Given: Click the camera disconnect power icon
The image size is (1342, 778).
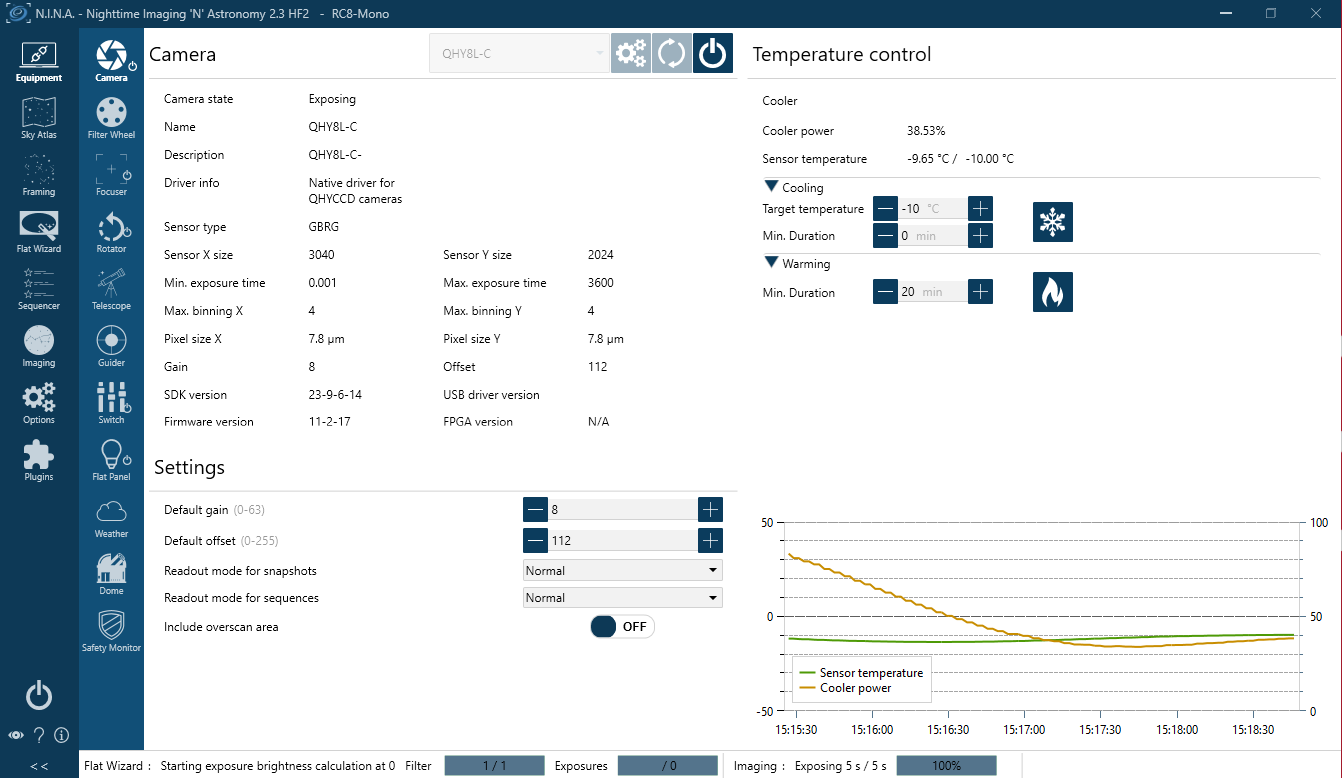Looking at the screenshot, I should click(712, 54).
